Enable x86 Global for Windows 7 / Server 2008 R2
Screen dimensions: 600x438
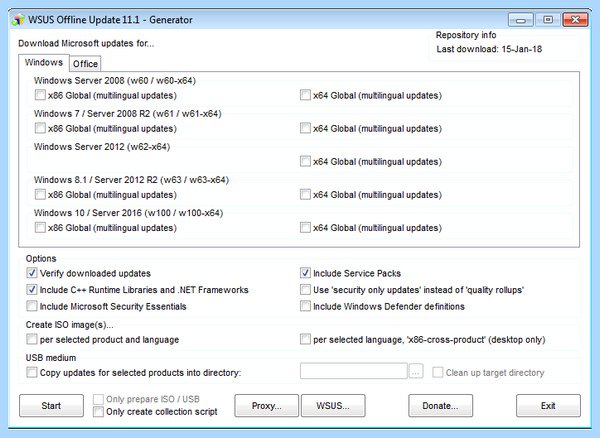coord(40,128)
